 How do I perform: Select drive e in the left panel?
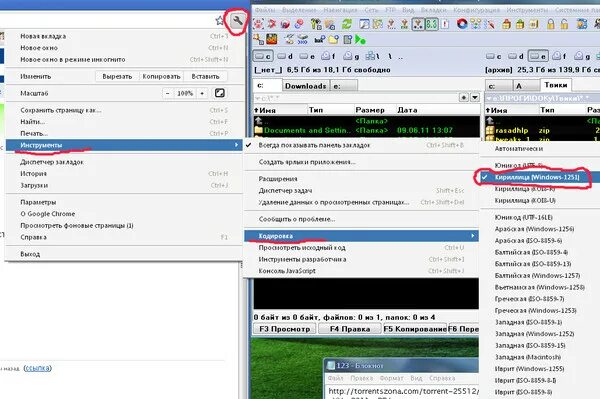(x=307, y=56)
